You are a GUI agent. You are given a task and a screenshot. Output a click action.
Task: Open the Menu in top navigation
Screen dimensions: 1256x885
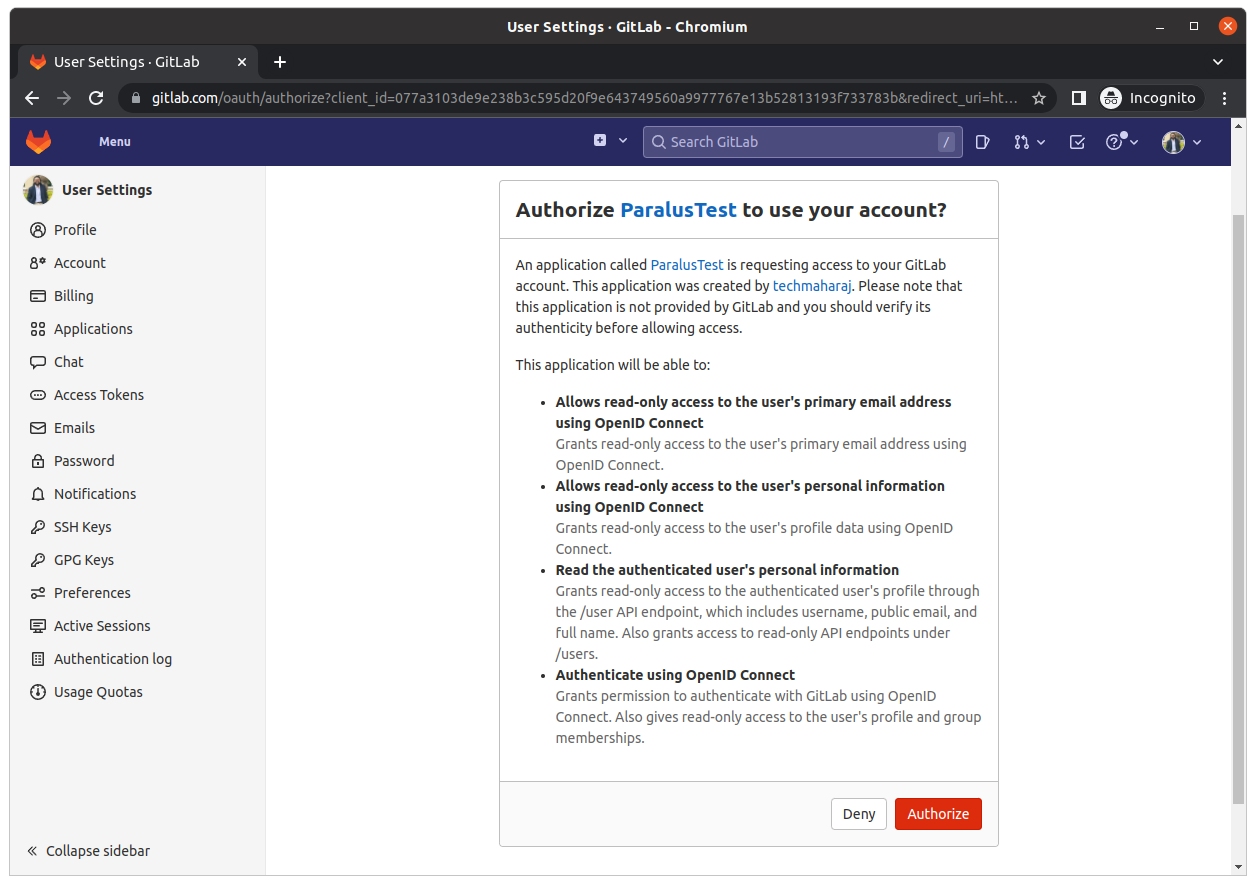click(115, 142)
